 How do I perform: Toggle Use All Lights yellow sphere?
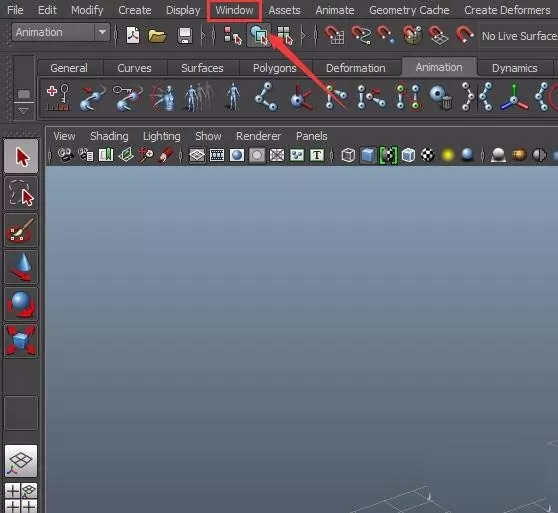pyautogui.click(x=448, y=155)
